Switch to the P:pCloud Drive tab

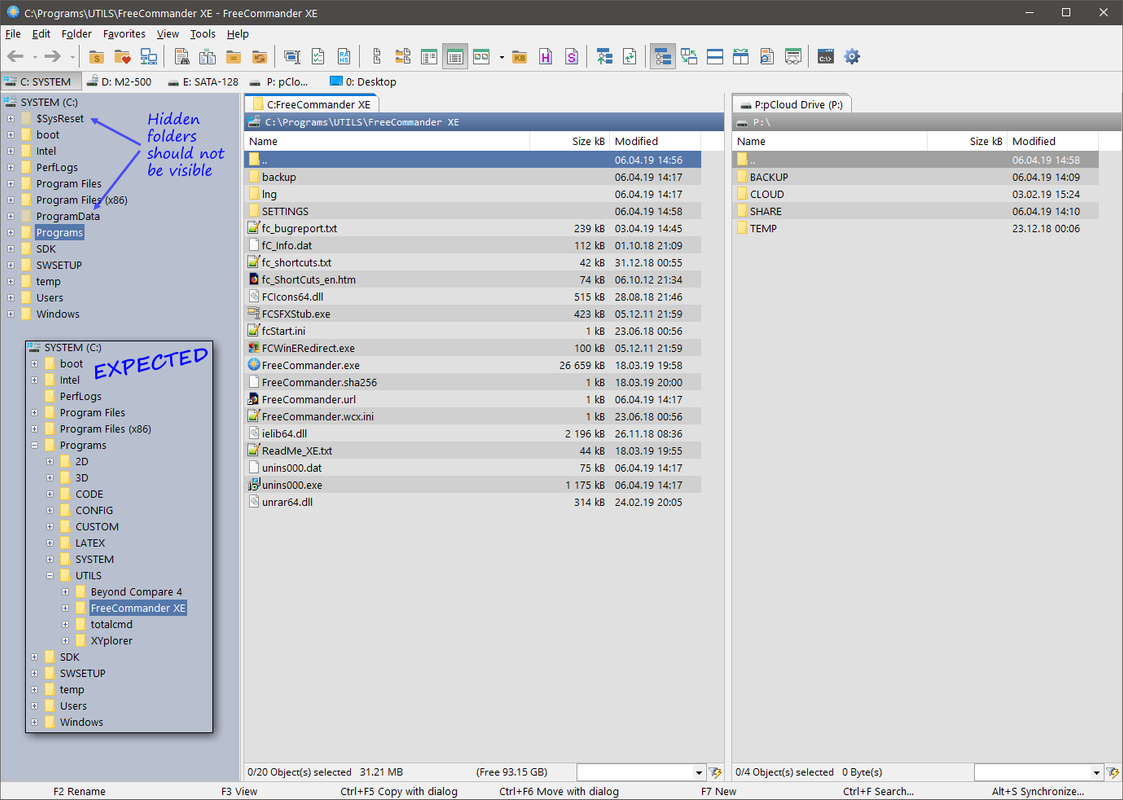tap(791, 105)
